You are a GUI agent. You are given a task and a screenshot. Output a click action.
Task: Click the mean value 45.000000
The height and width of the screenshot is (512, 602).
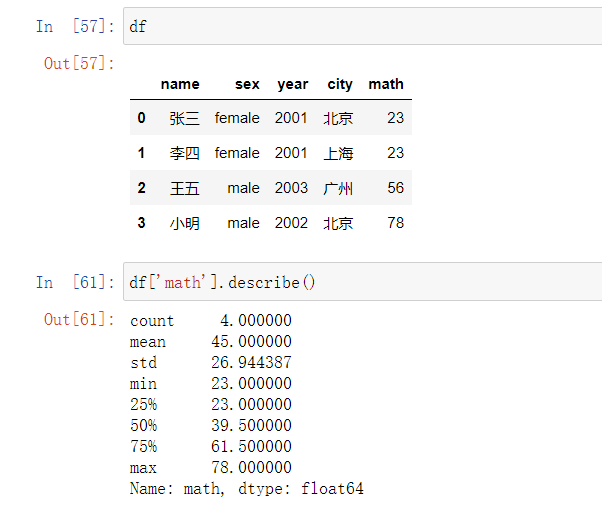[x=251, y=341]
